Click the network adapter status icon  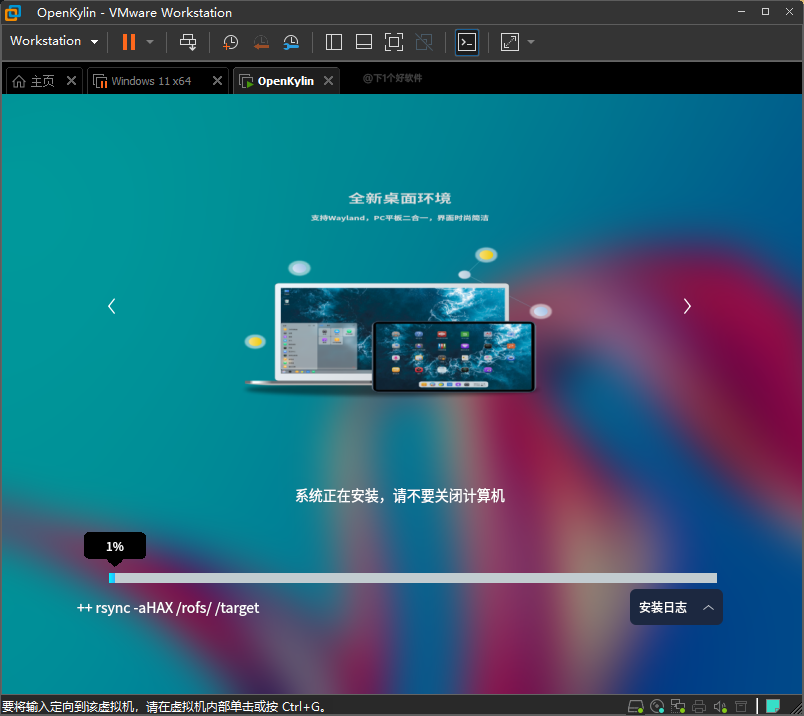678,706
